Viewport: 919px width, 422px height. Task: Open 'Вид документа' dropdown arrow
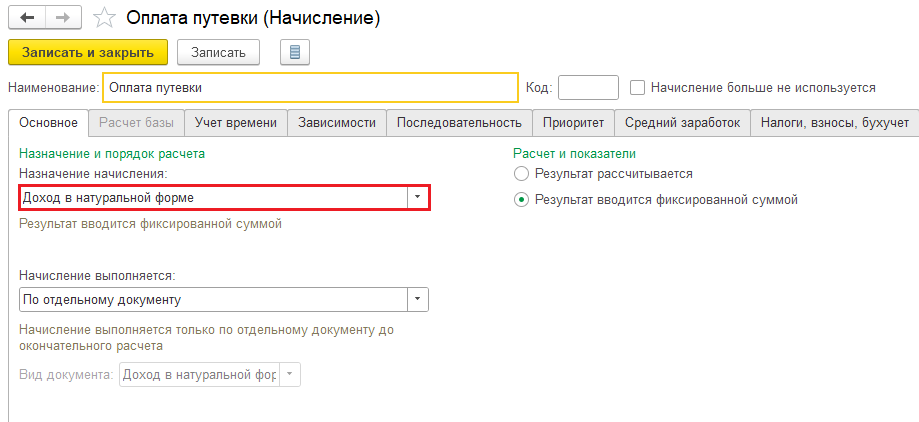pyautogui.click(x=289, y=375)
